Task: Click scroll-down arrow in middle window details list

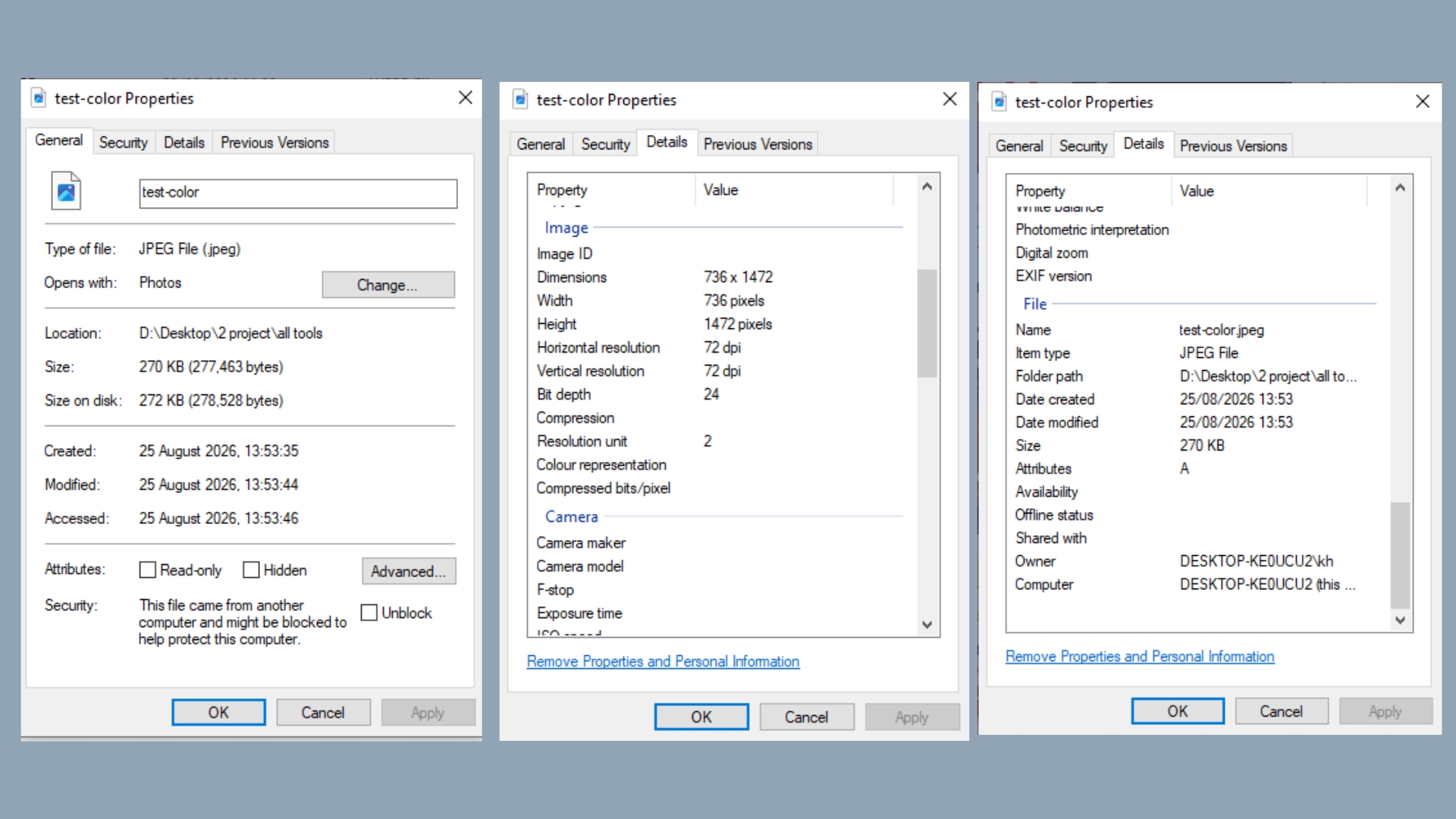Action: (x=927, y=625)
